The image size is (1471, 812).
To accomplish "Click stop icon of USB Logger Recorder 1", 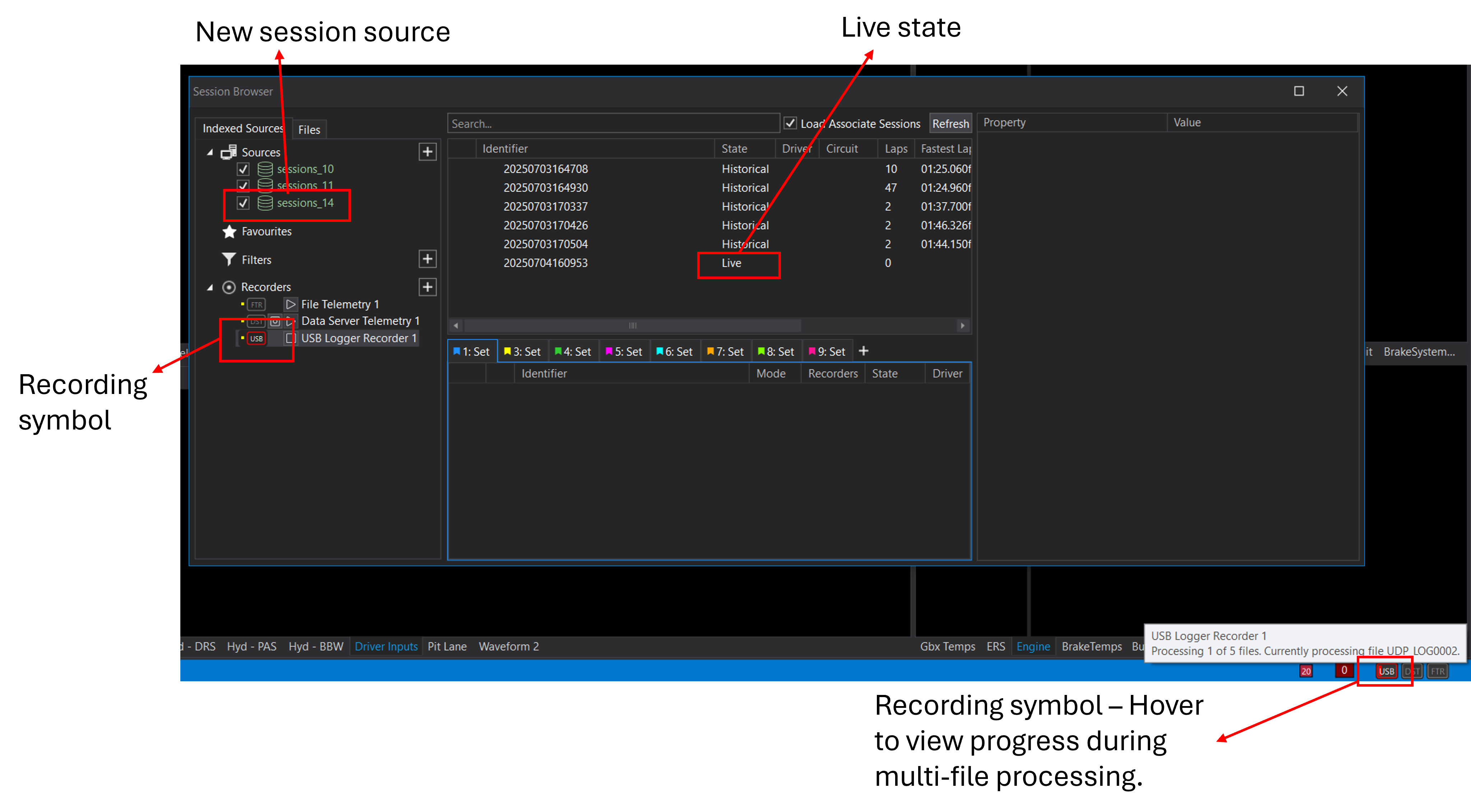I will pyautogui.click(x=291, y=339).
